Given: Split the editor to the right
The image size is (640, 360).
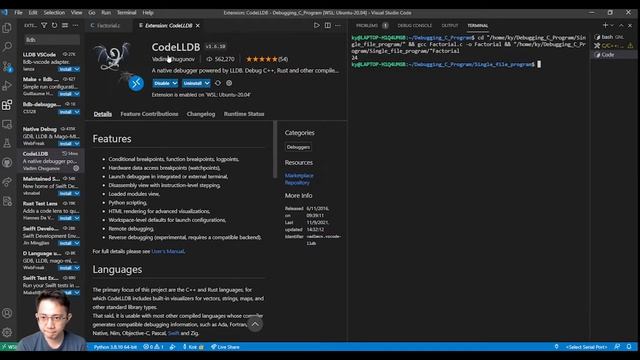Looking at the screenshot, I should [327, 25].
